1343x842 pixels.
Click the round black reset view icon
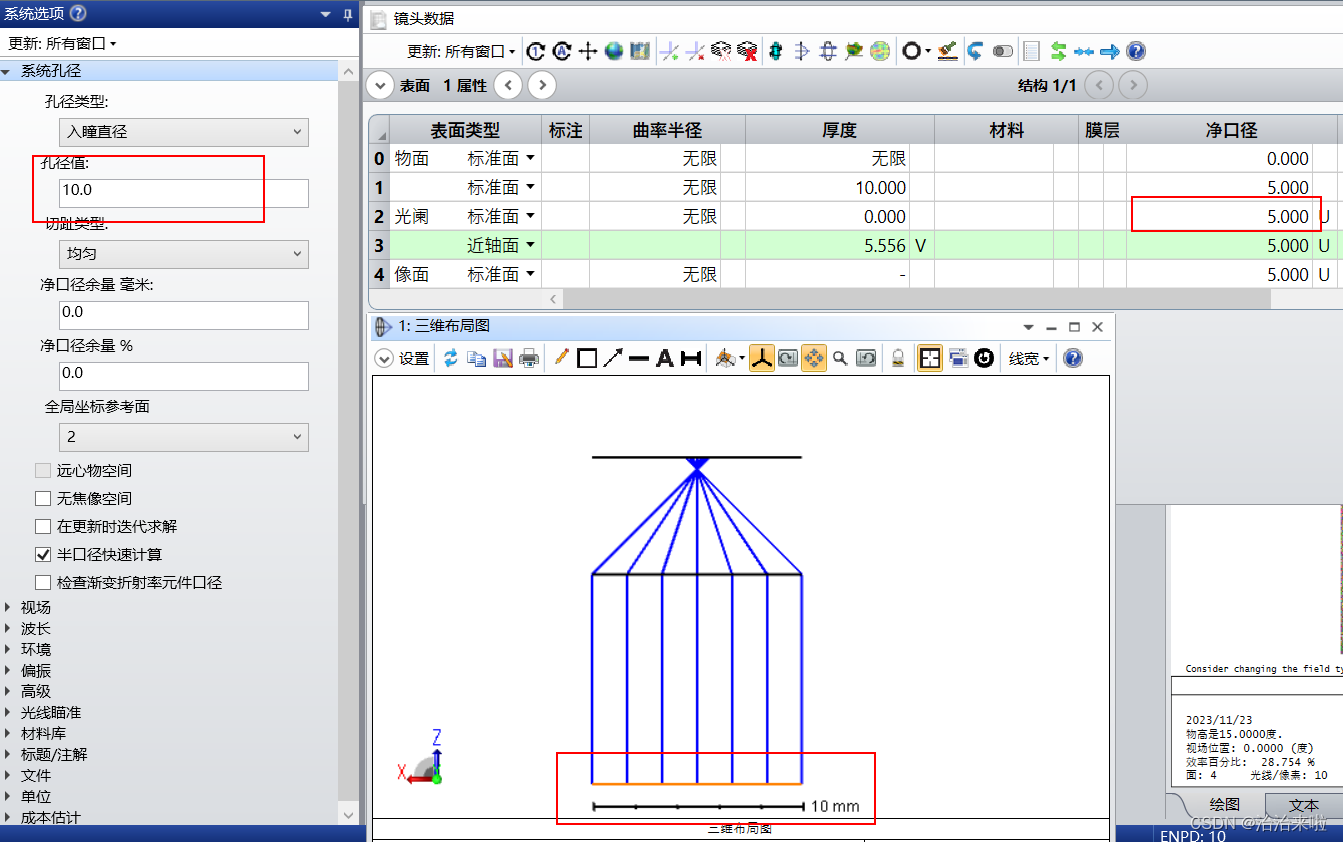(x=984, y=358)
